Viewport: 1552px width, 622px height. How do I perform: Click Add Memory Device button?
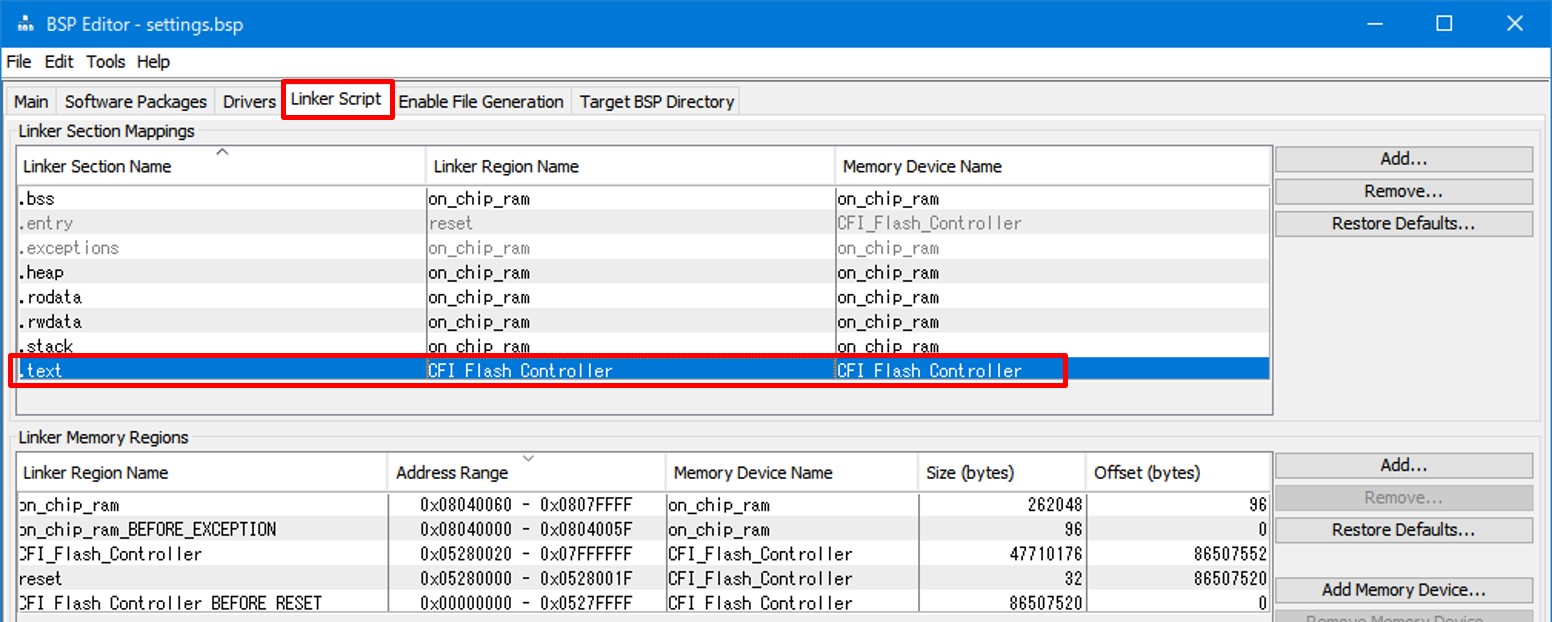click(x=1403, y=590)
